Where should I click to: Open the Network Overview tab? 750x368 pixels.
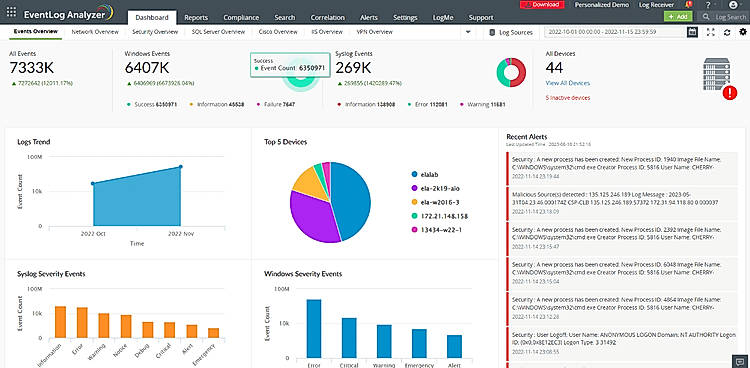pos(95,32)
